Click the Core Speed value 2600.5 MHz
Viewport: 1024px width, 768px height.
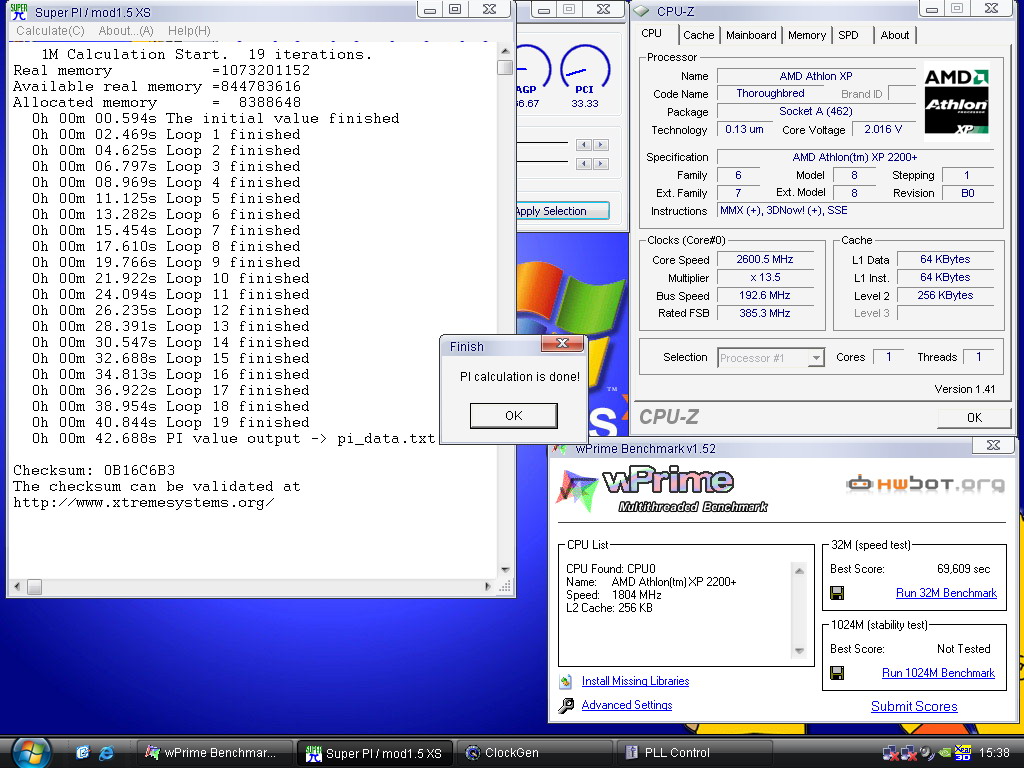[x=765, y=259]
